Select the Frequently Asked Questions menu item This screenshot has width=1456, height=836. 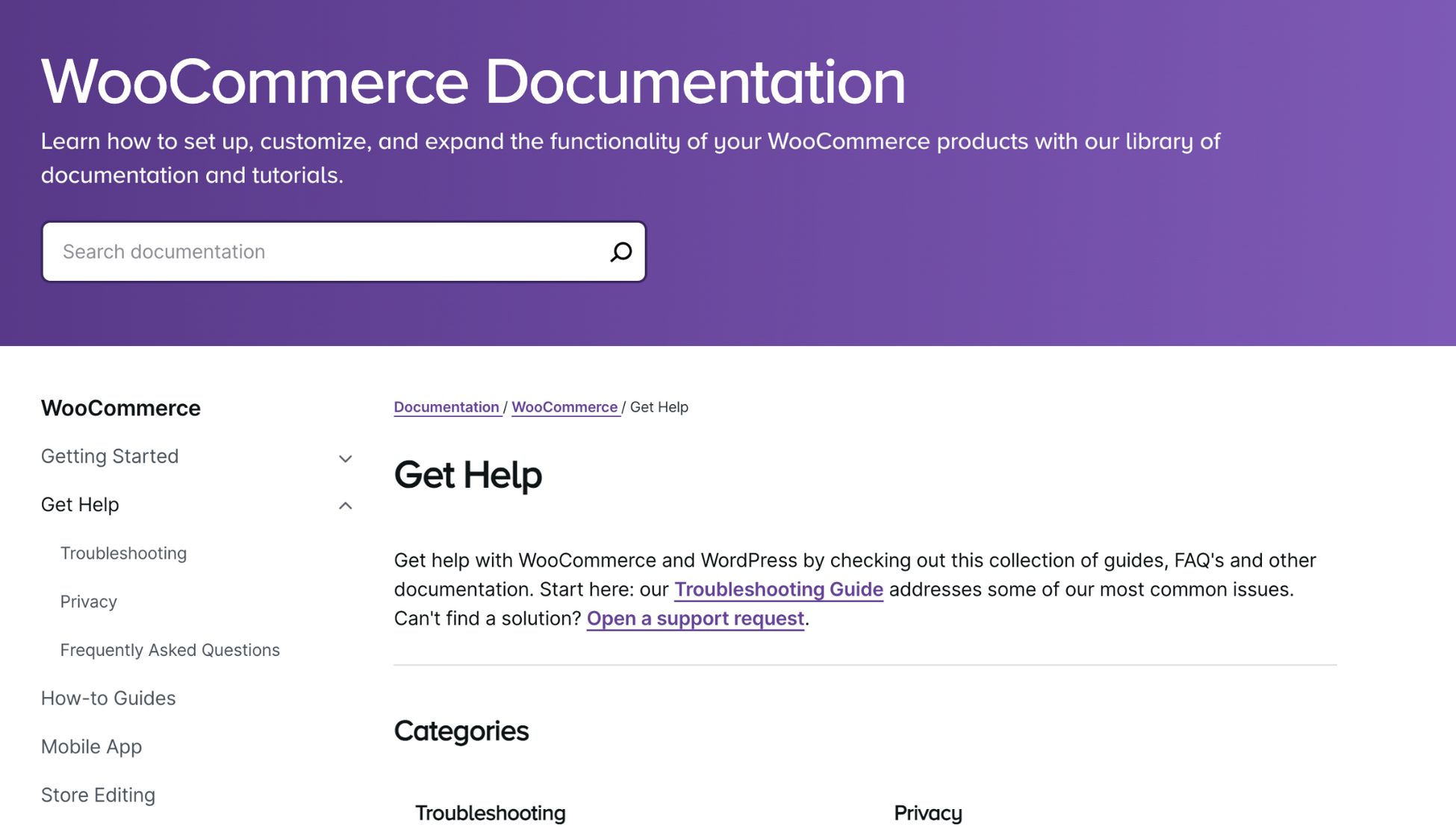170,651
